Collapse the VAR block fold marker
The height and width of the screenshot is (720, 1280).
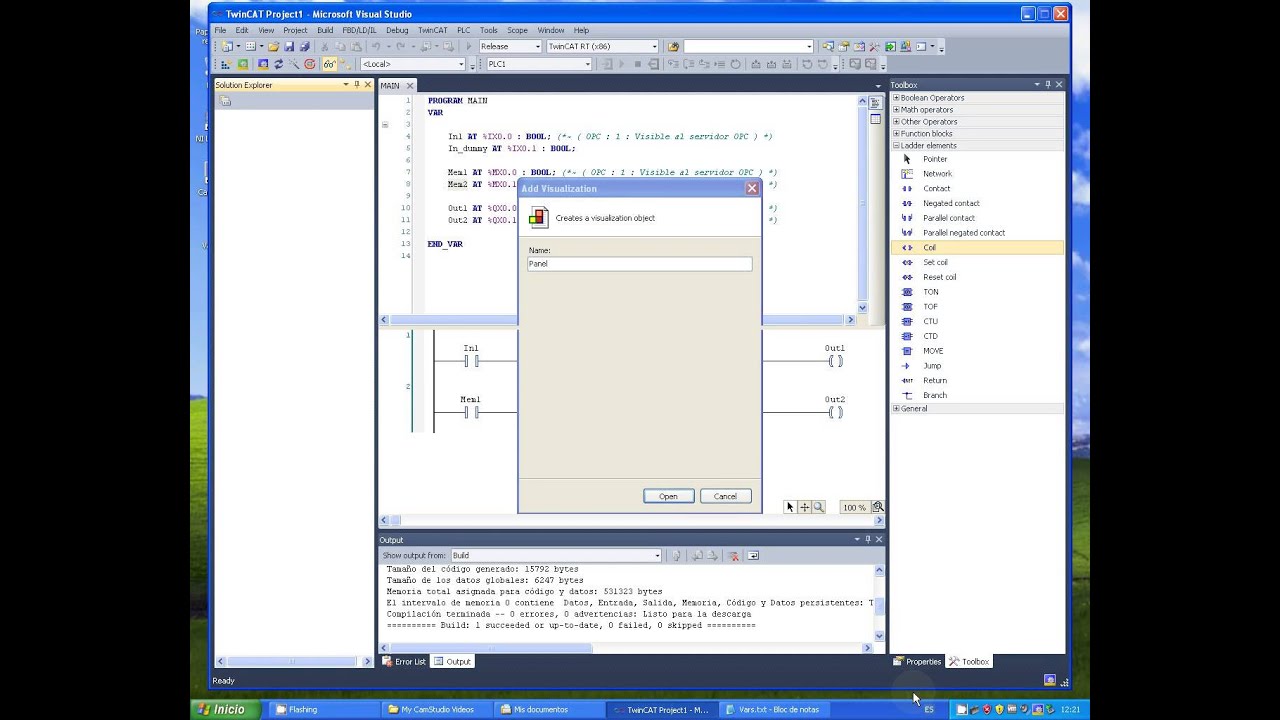click(x=385, y=125)
